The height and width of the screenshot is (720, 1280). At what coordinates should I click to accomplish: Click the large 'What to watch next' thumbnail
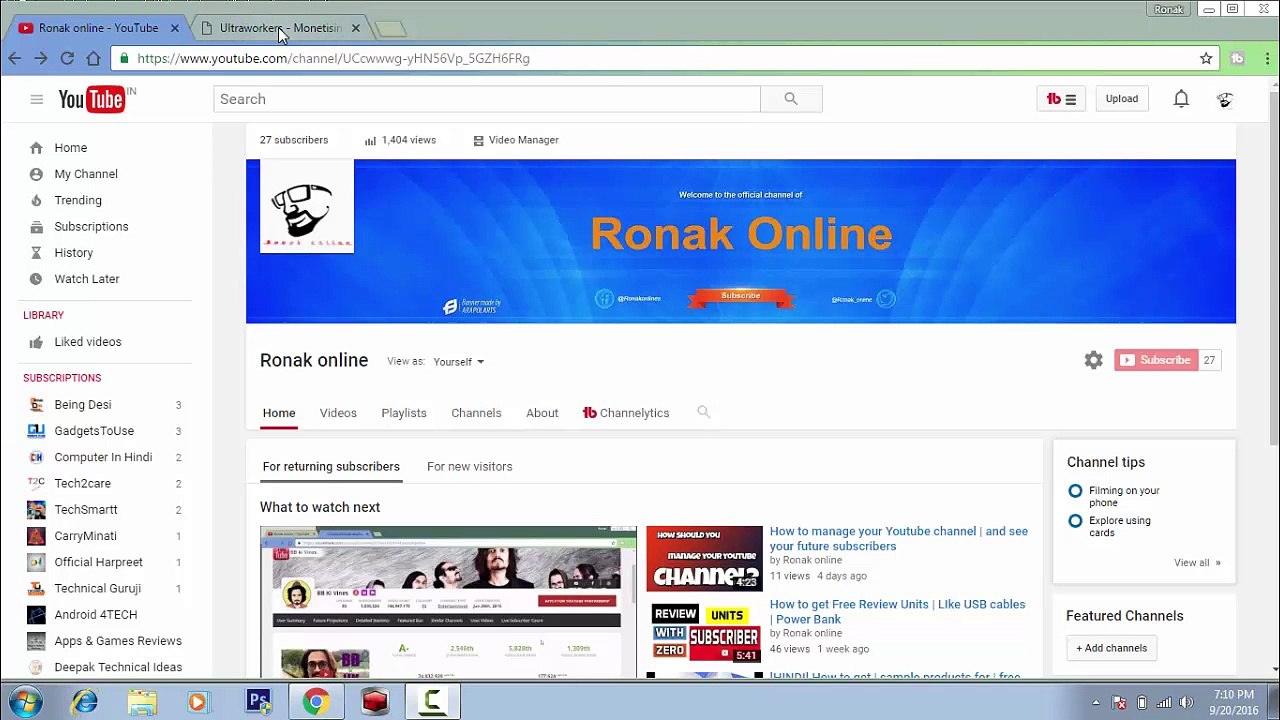[448, 602]
